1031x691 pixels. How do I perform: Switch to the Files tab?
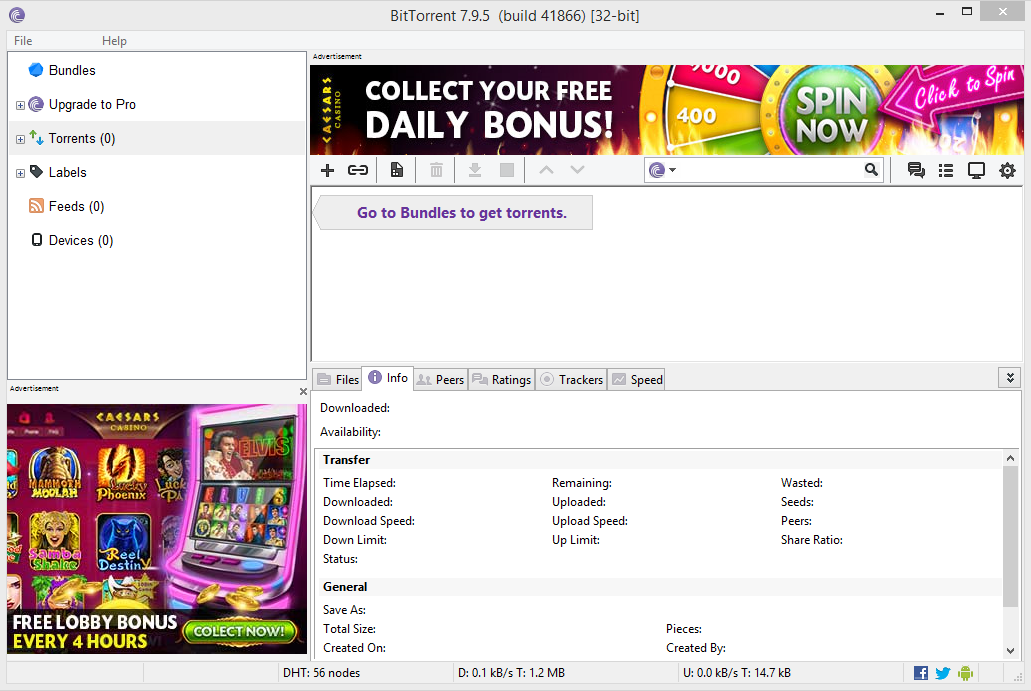coord(338,379)
